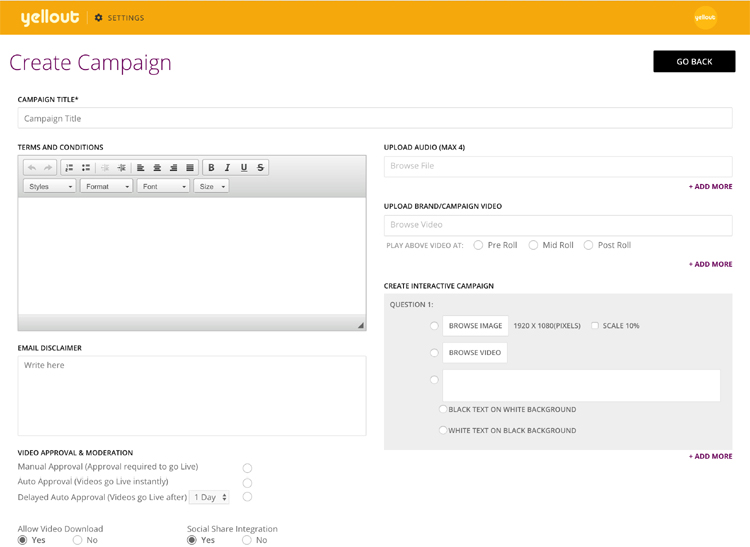Insert a bulleted list

[86, 168]
